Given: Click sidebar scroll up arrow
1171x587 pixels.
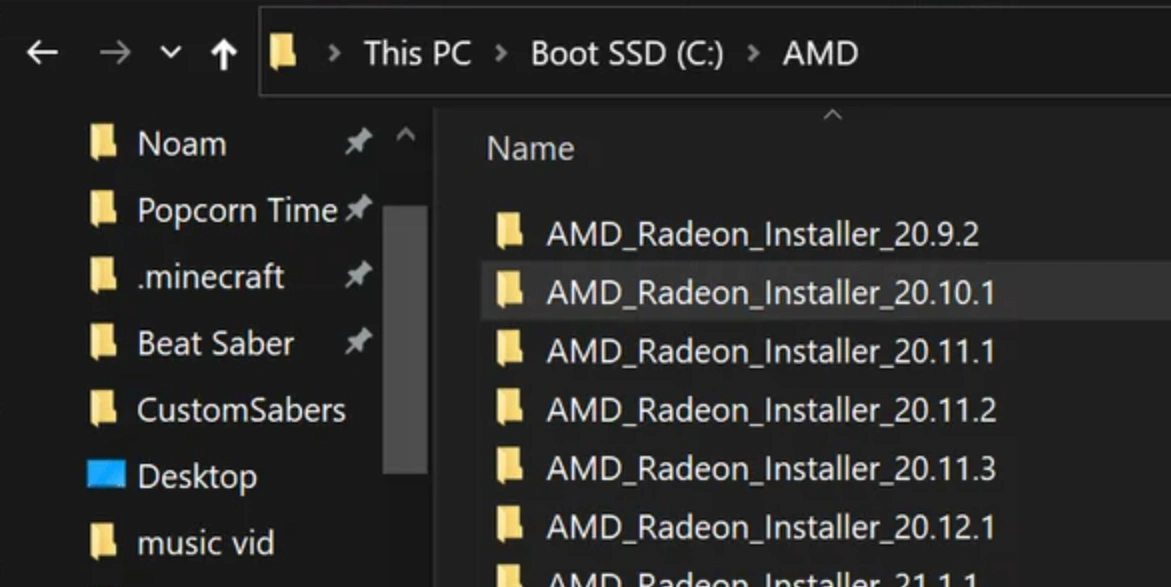Looking at the screenshot, I should [406, 136].
